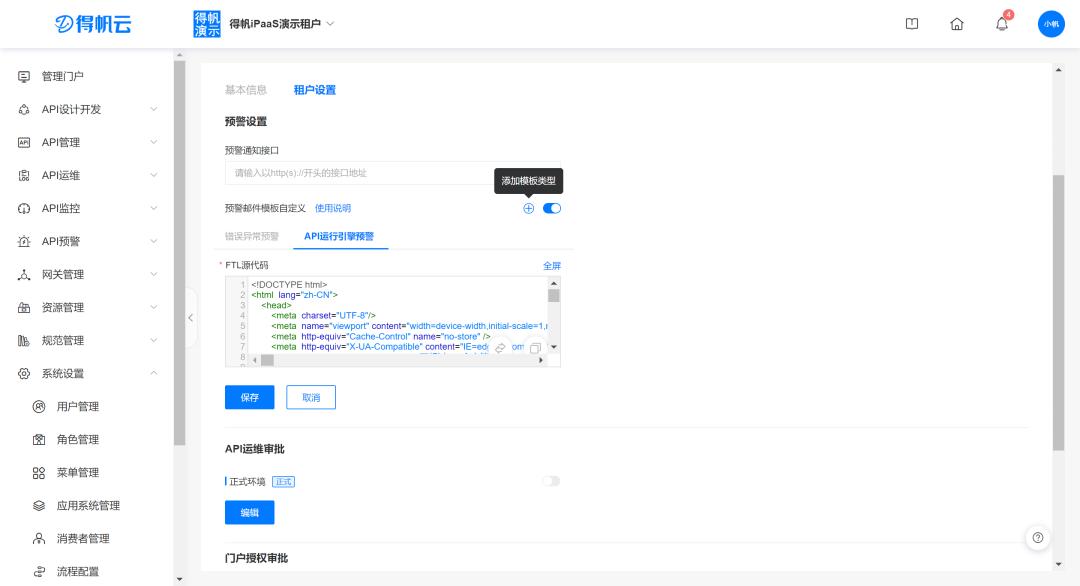Click the 应用系统管理 layers icon

[39, 506]
